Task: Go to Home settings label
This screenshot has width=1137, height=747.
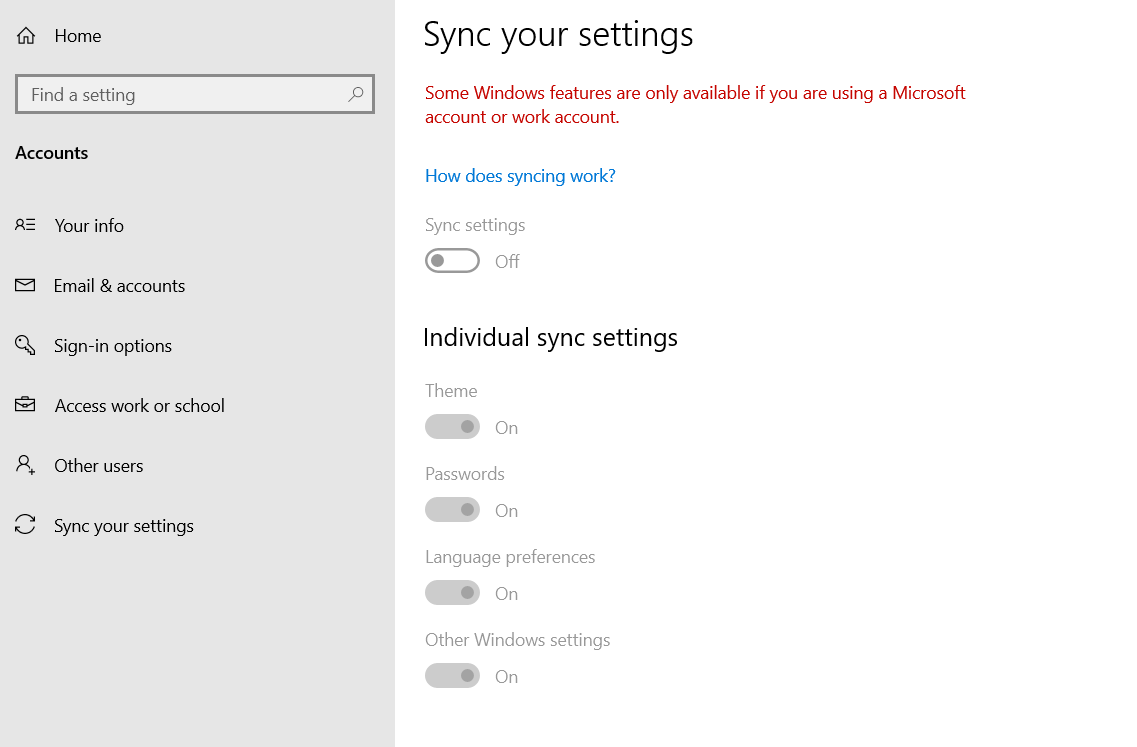Action: pos(78,36)
